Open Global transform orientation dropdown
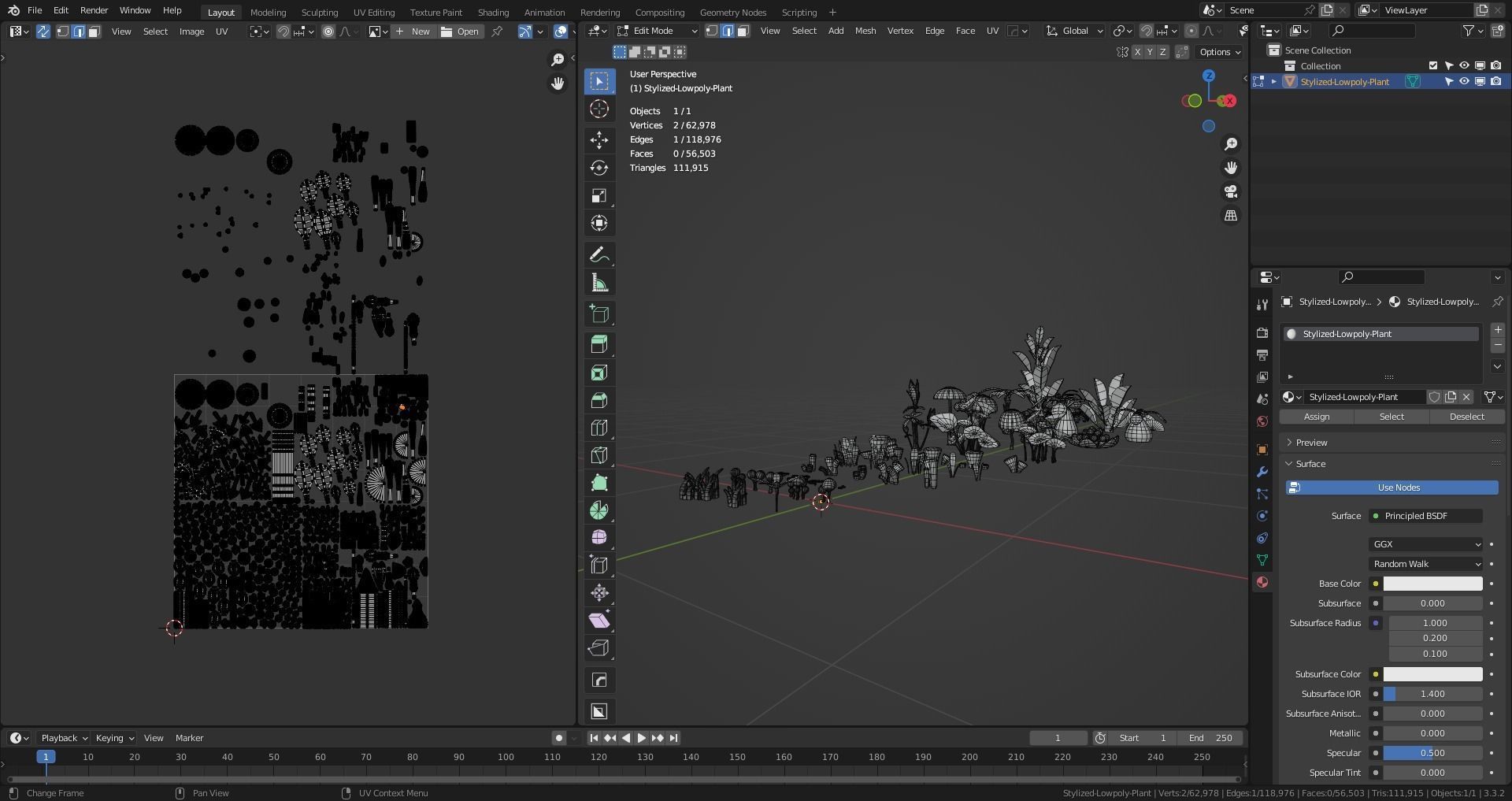This screenshot has height=801, width=1512. click(x=1074, y=31)
